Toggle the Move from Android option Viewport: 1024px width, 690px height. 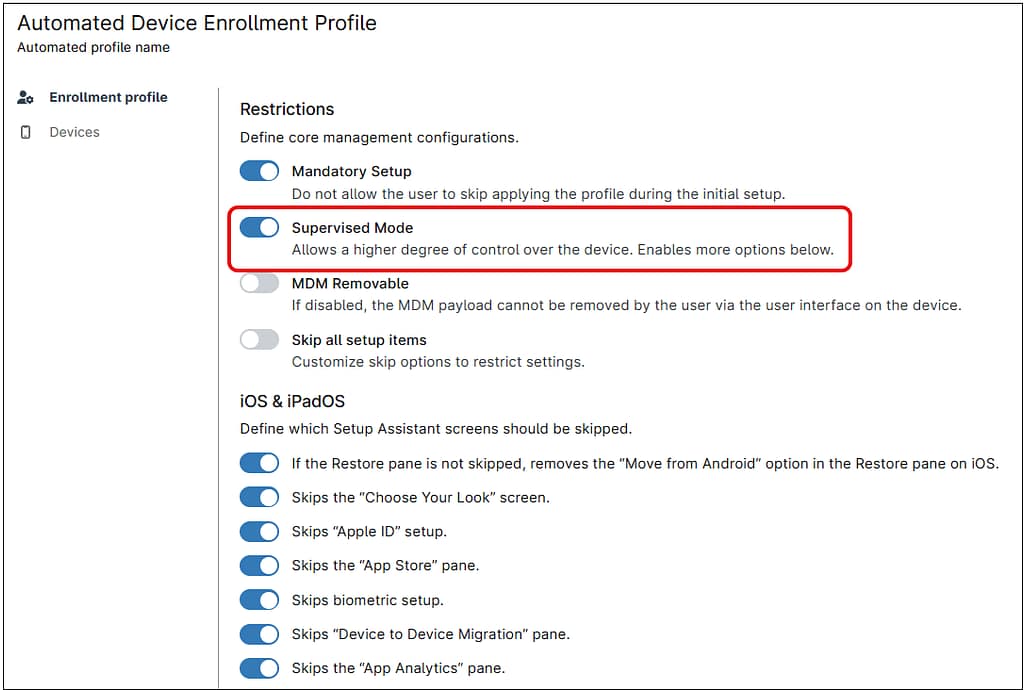(259, 463)
